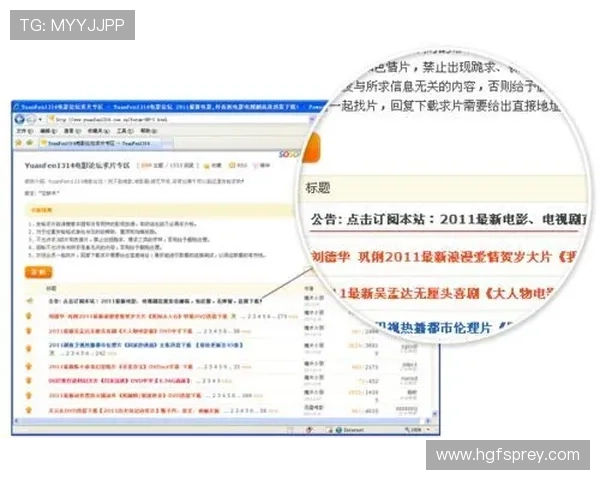Click the browser Forward arrow button
The image size is (600, 480).
[31, 119]
